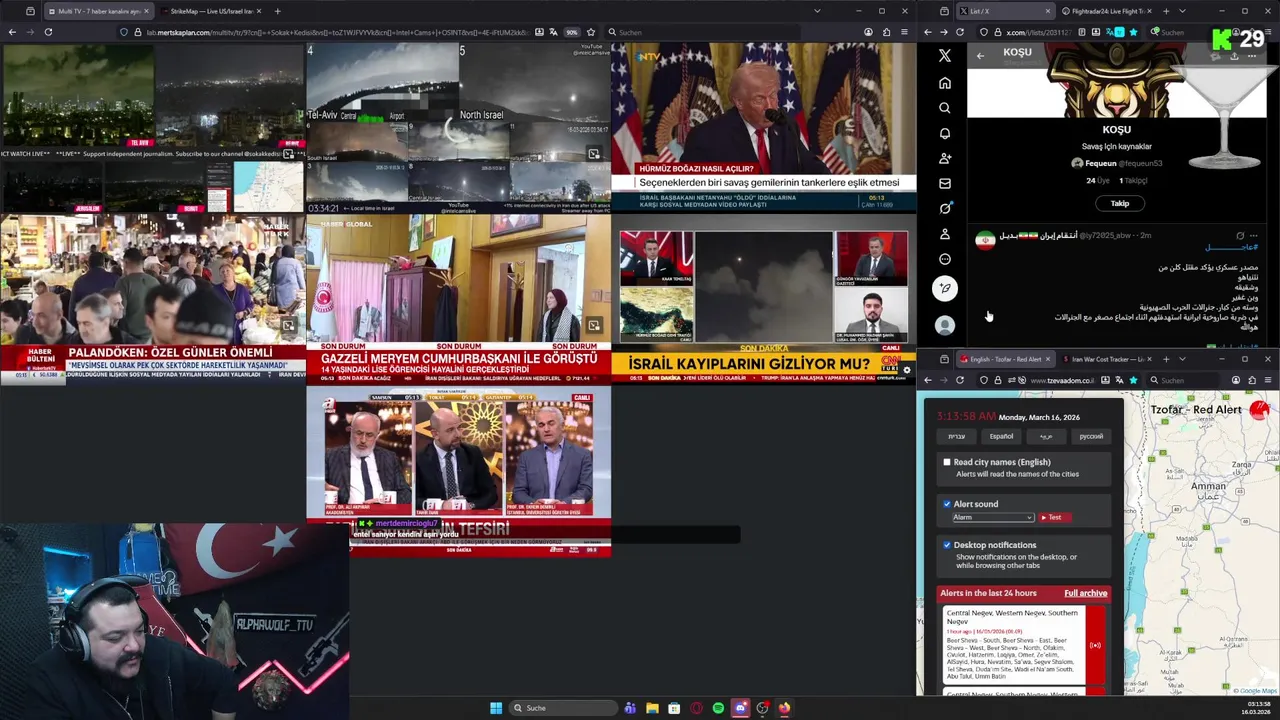Share the KOŞU list

coord(1234,56)
